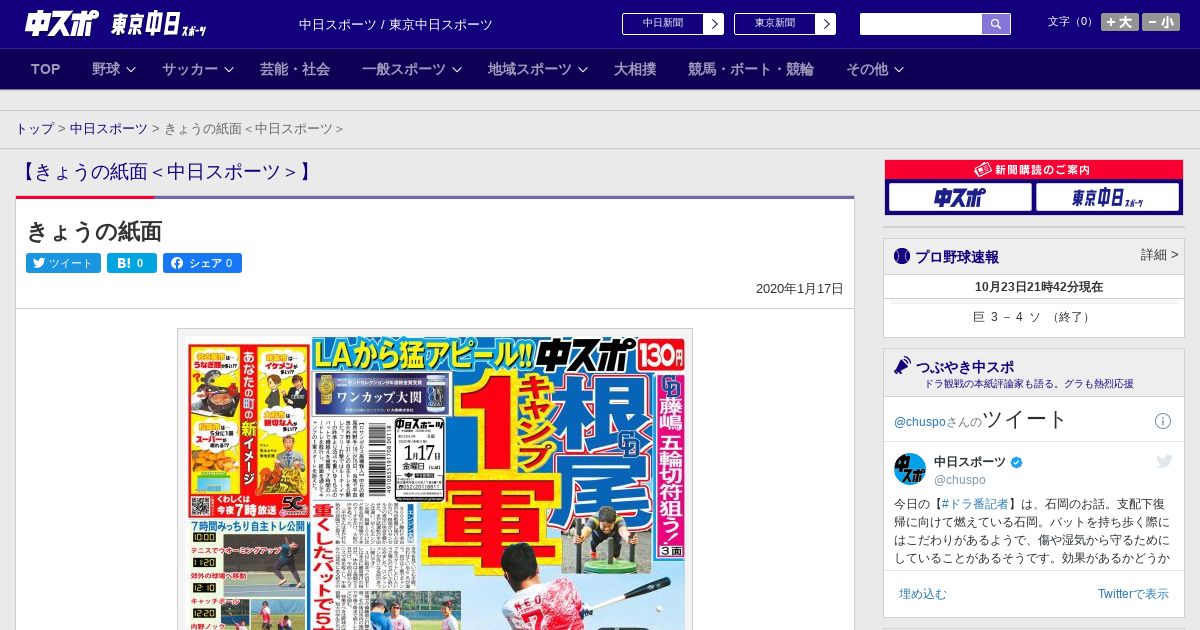Open 芸能・社会 navigation item
The height and width of the screenshot is (630, 1200).
point(295,69)
